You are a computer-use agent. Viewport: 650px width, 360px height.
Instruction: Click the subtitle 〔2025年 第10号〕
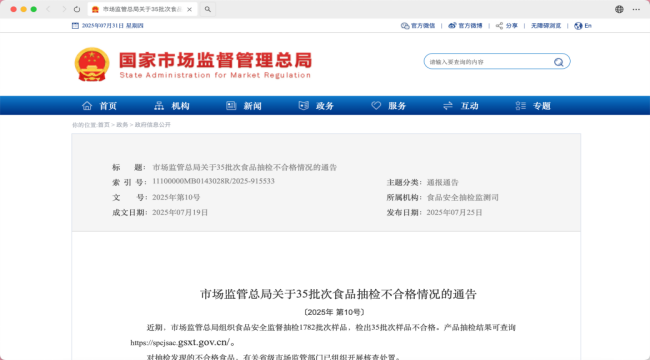tap(334, 312)
